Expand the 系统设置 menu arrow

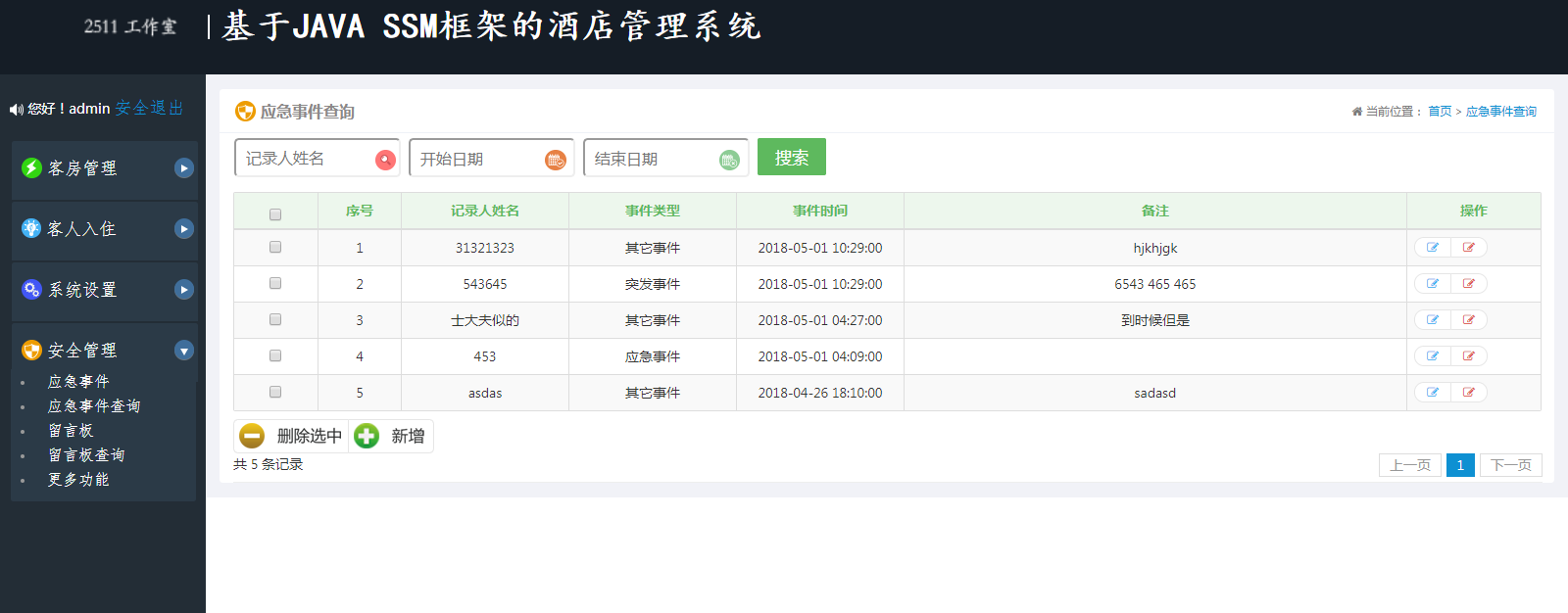click(184, 290)
